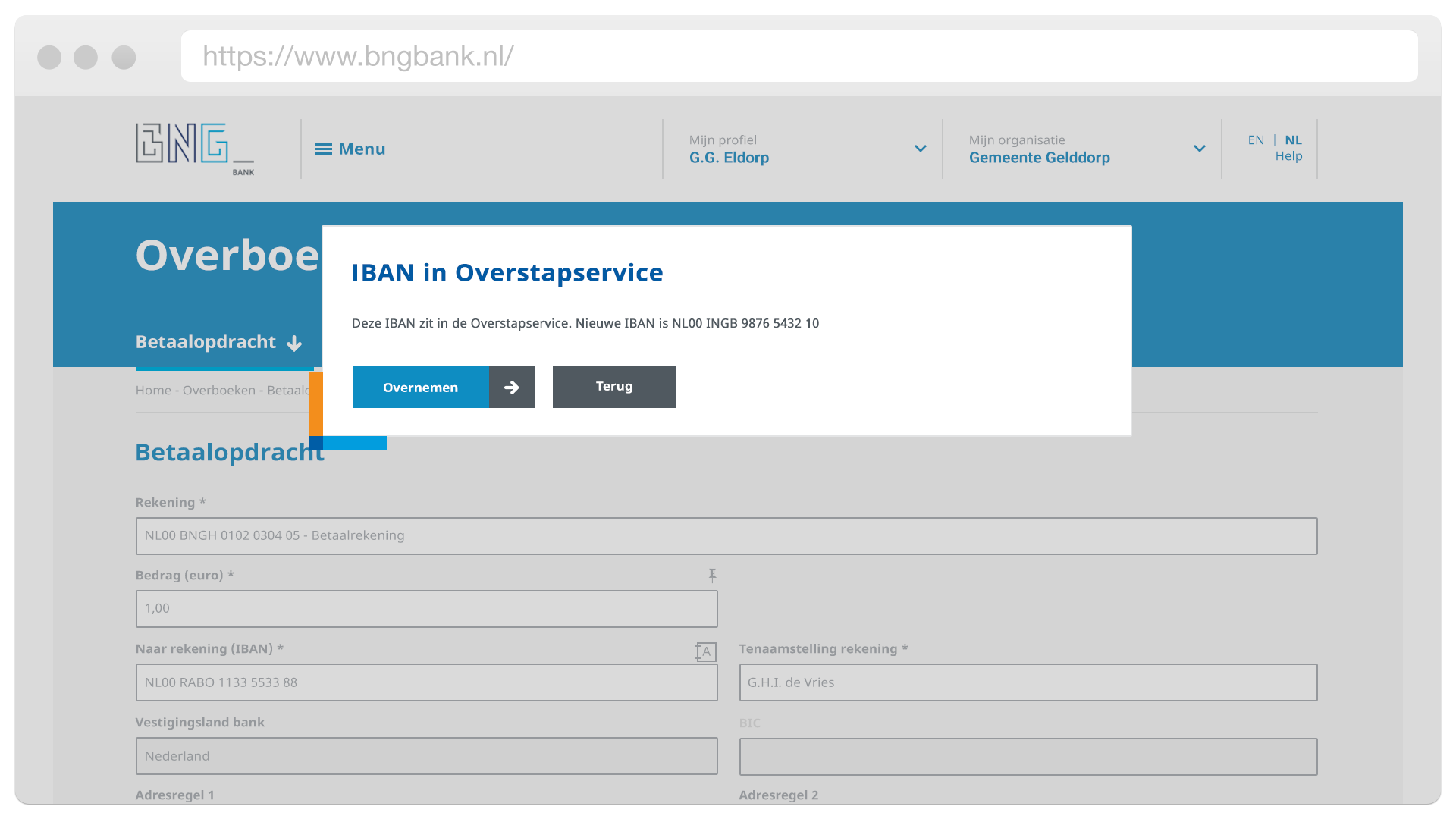
Task: Keep NL selected as language
Action: click(x=1293, y=140)
